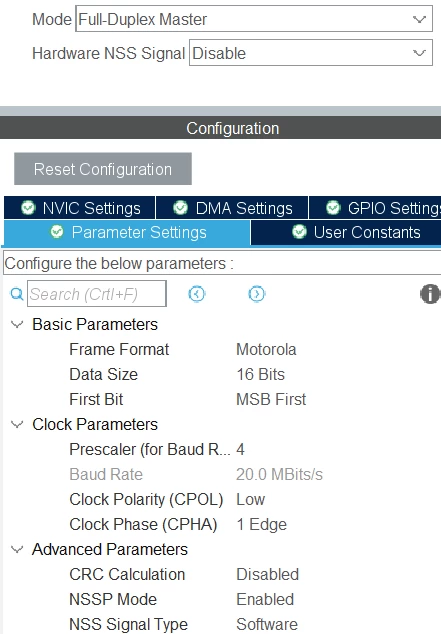Viewport: 441px width, 634px height.
Task: Open the parameter info icon
Action: (x=430, y=294)
